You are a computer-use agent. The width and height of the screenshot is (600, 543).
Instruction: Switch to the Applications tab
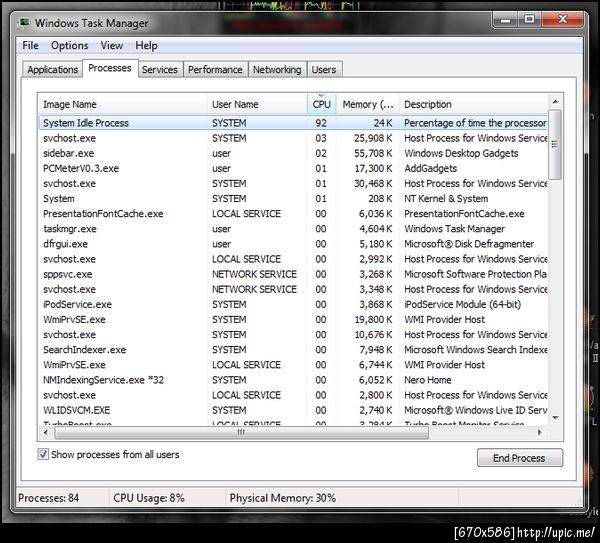52,70
